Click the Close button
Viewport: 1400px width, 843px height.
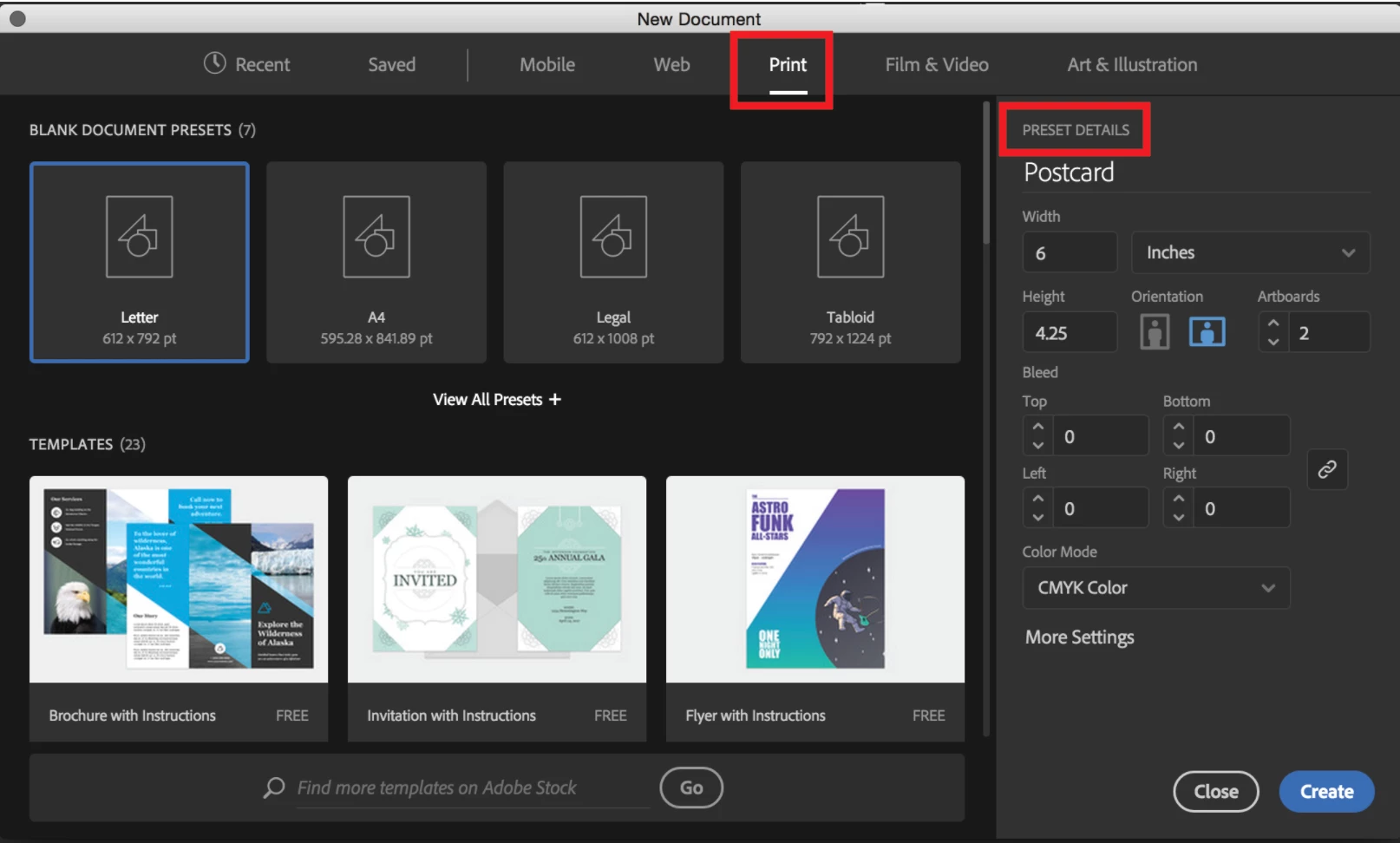[1216, 792]
